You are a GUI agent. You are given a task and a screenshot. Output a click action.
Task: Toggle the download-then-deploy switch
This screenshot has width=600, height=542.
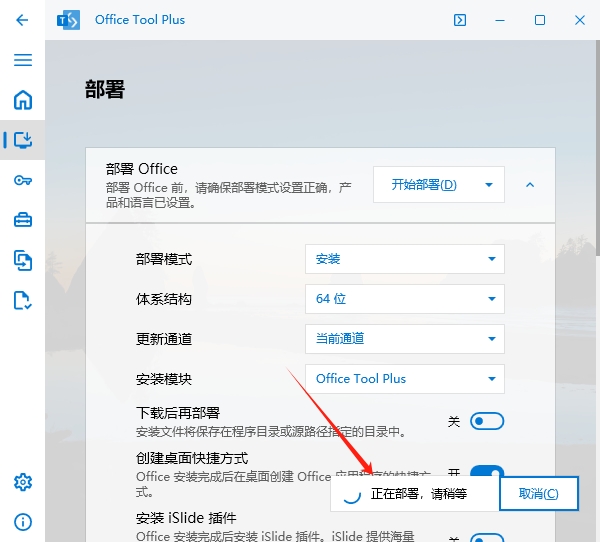[487, 422]
